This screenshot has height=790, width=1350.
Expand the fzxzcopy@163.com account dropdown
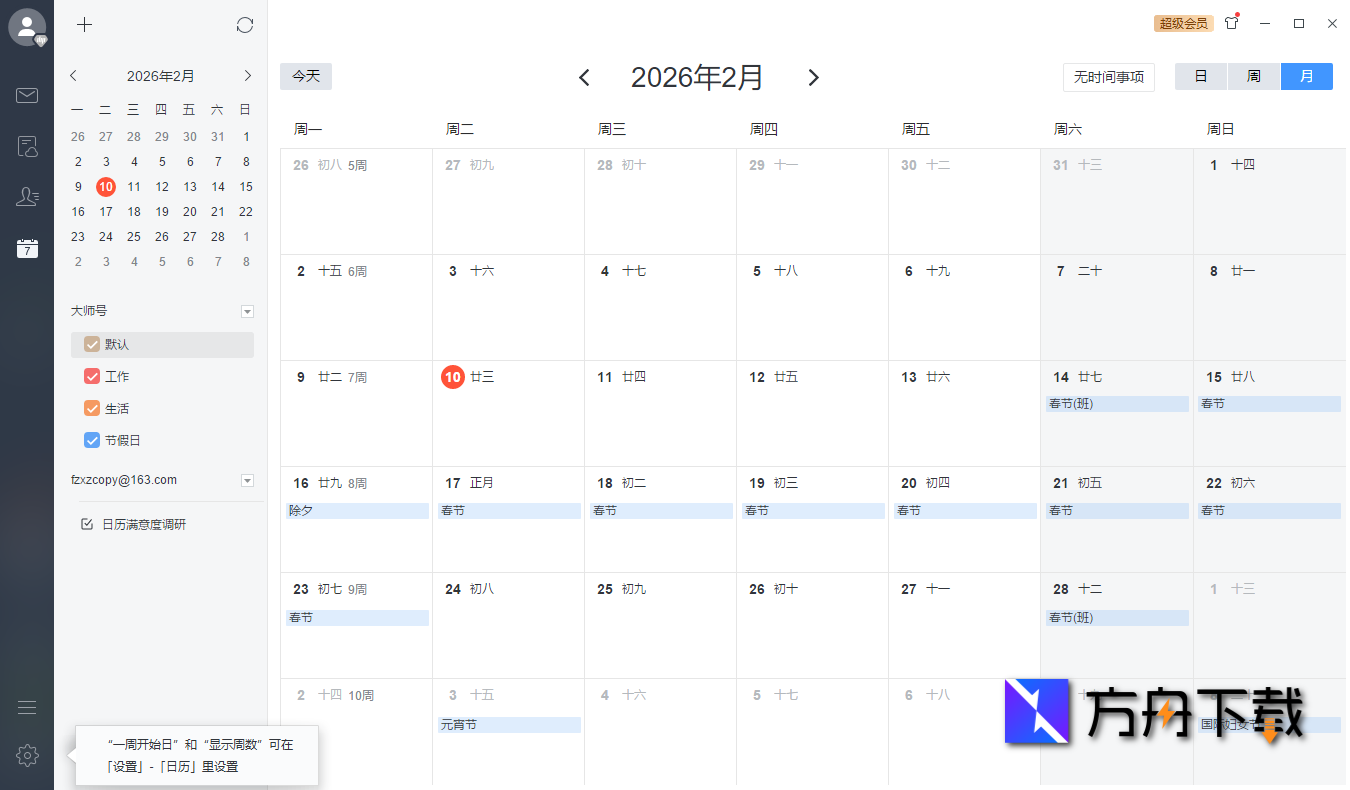coord(247,480)
